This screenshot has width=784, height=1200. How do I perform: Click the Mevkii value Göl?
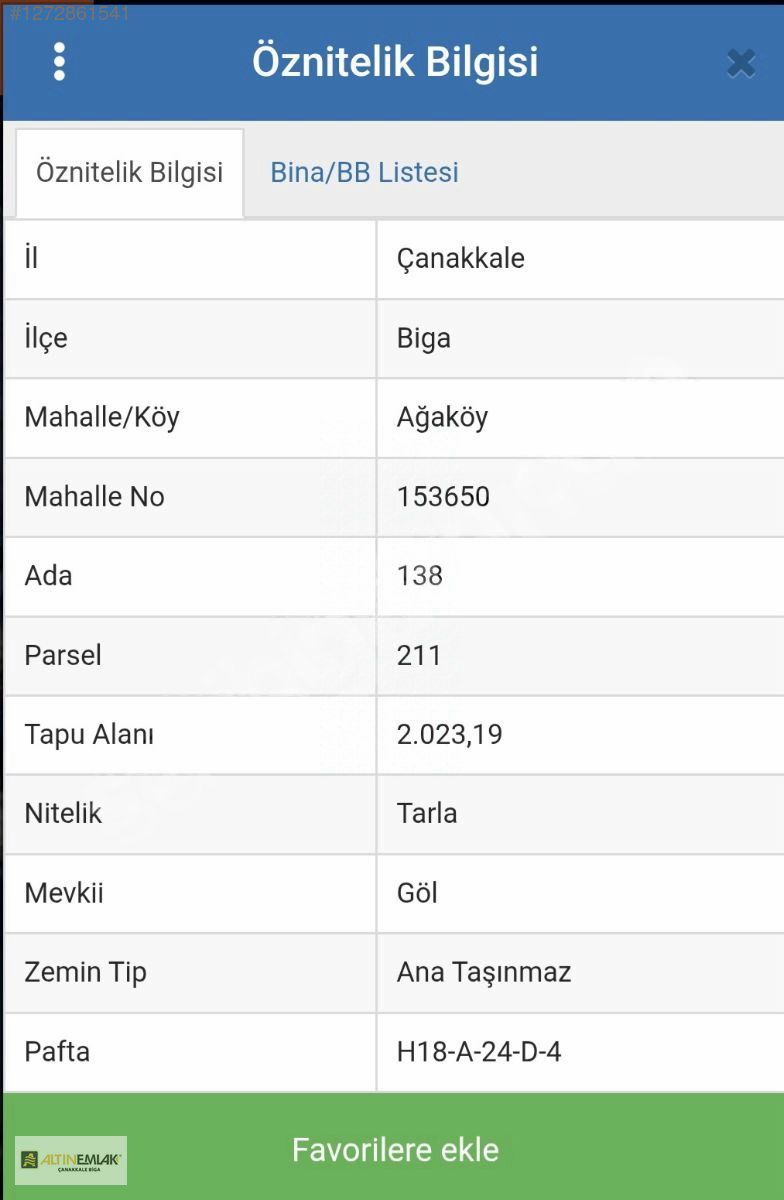(x=417, y=893)
